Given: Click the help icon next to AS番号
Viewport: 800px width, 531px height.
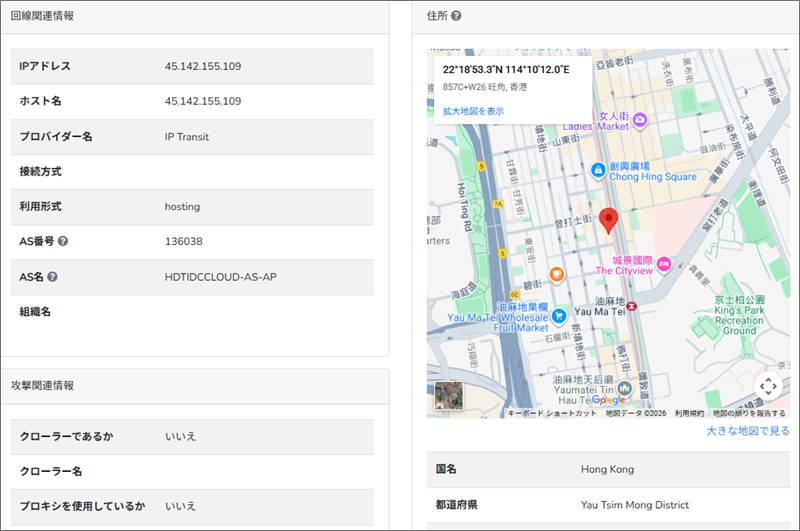Looking at the screenshot, I should pyautogui.click(x=63, y=241).
